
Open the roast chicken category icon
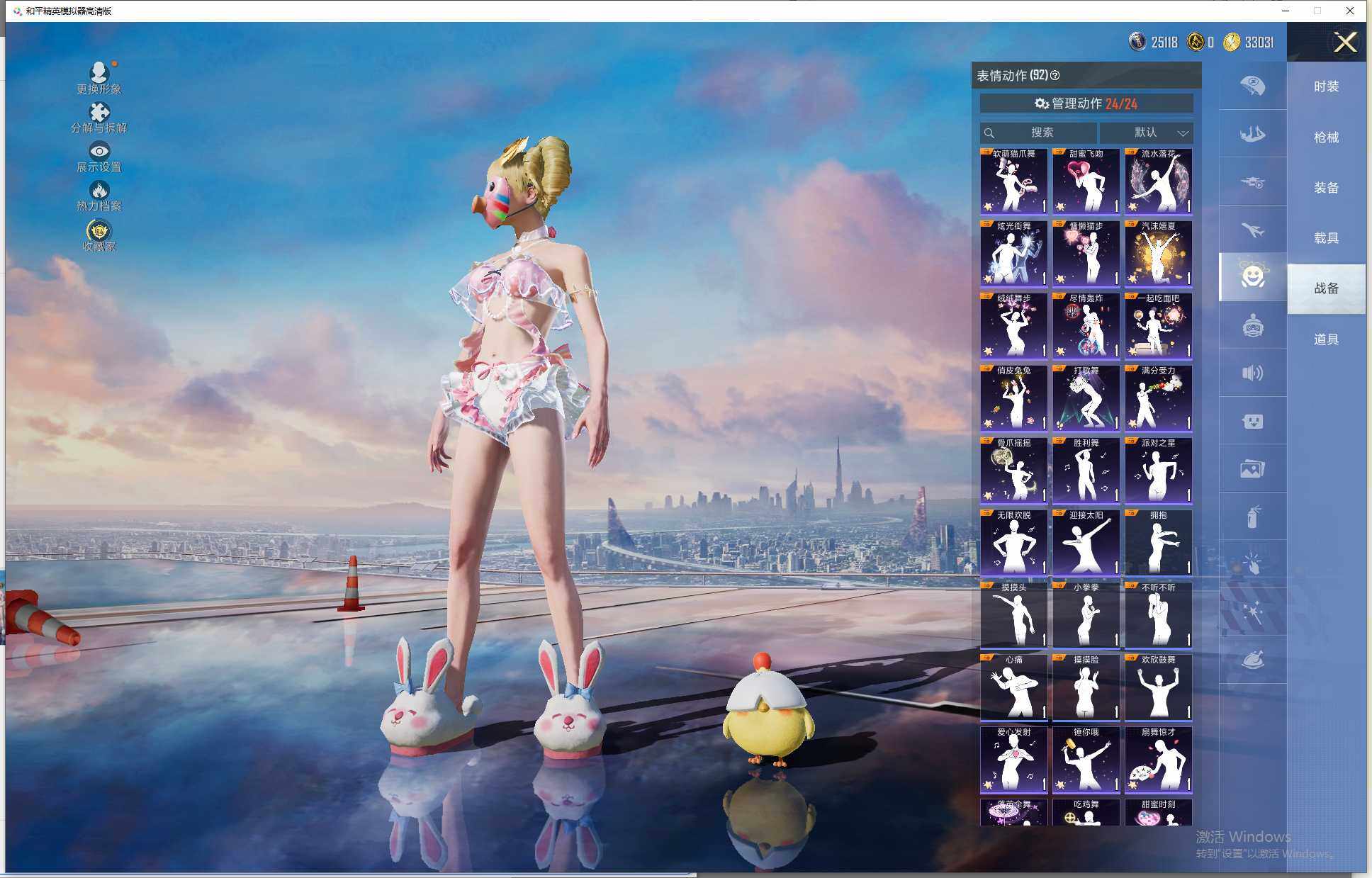[1252, 660]
